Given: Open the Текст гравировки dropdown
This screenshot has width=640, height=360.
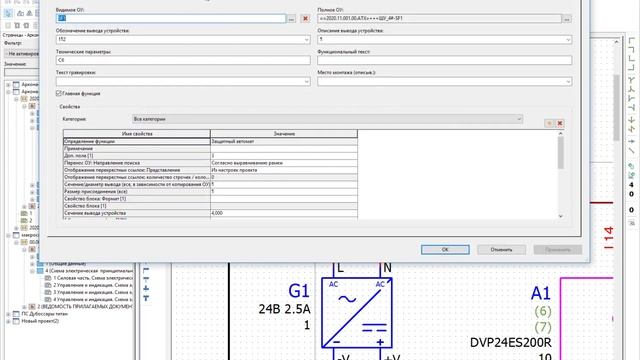Looking at the screenshot, I should [307, 82].
